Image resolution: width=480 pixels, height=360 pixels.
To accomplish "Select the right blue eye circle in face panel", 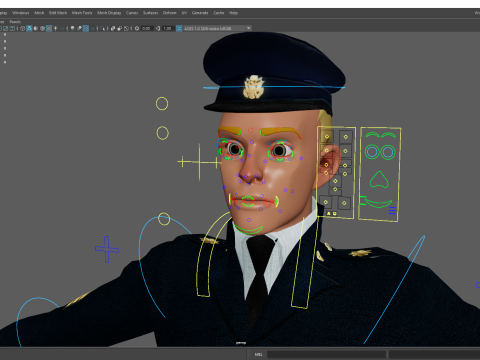I will [x=388, y=152].
